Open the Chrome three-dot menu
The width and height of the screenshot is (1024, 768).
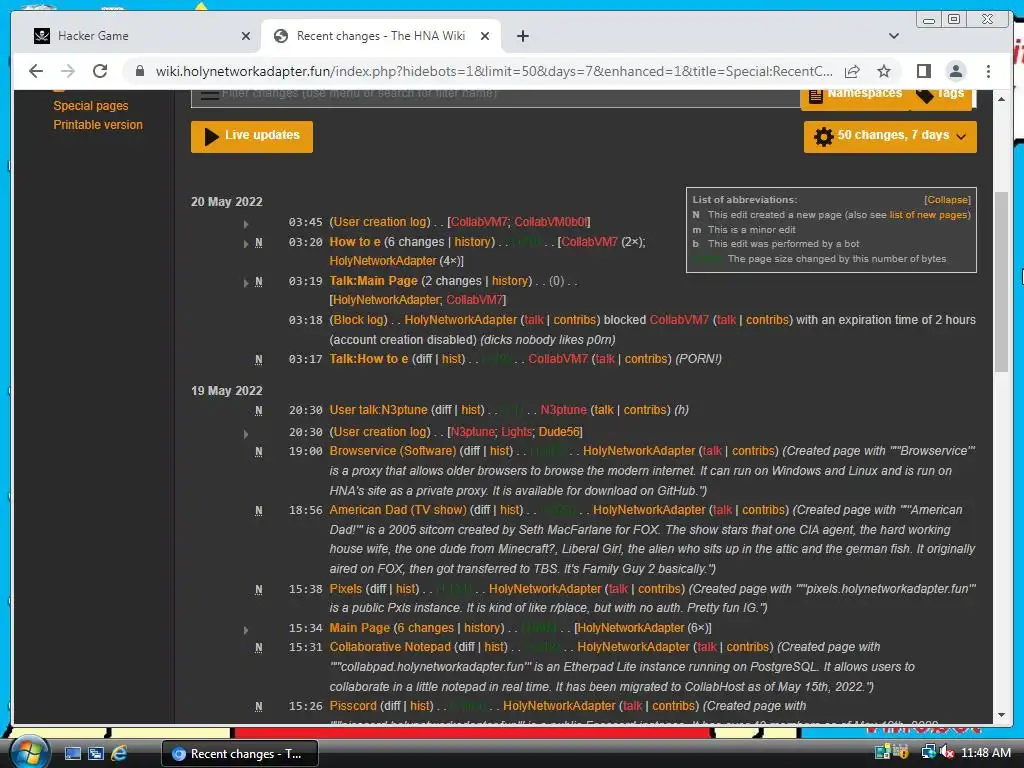(988, 71)
